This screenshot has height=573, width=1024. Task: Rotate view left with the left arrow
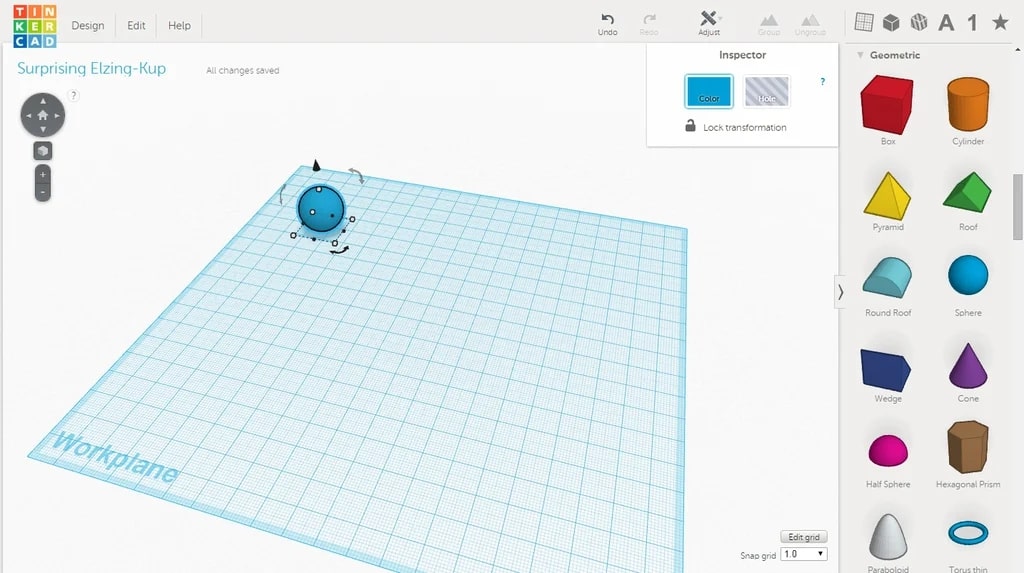tap(29, 115)
